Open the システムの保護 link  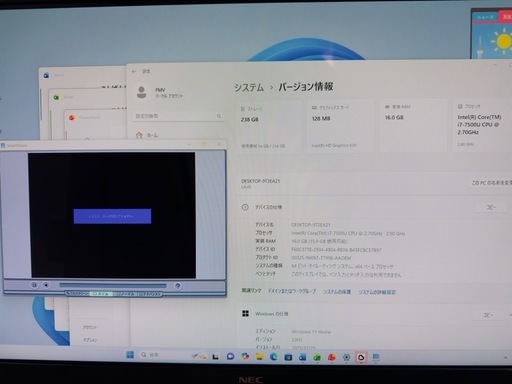337,292
